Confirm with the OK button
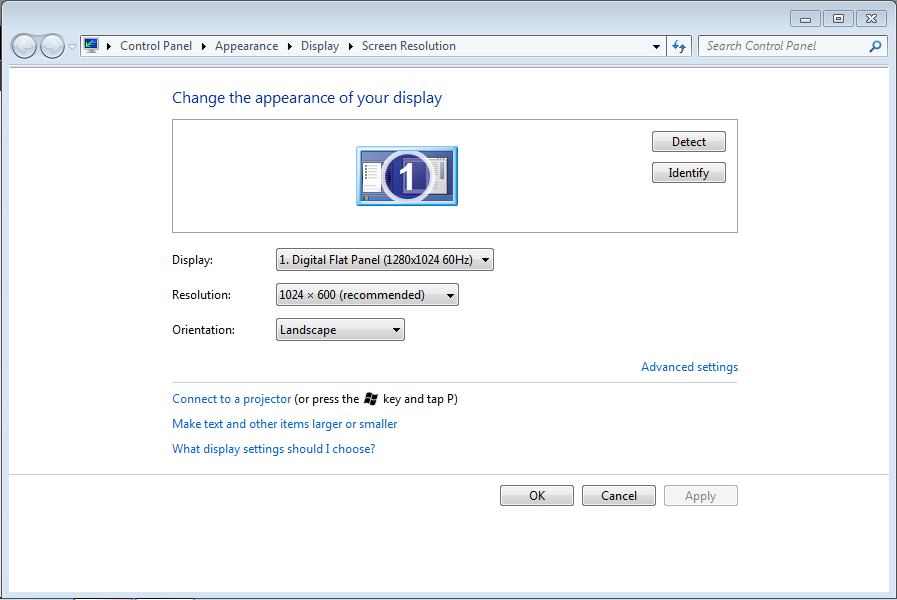The width and height of the screenshot is (897, 600). (x=537, y=495)
